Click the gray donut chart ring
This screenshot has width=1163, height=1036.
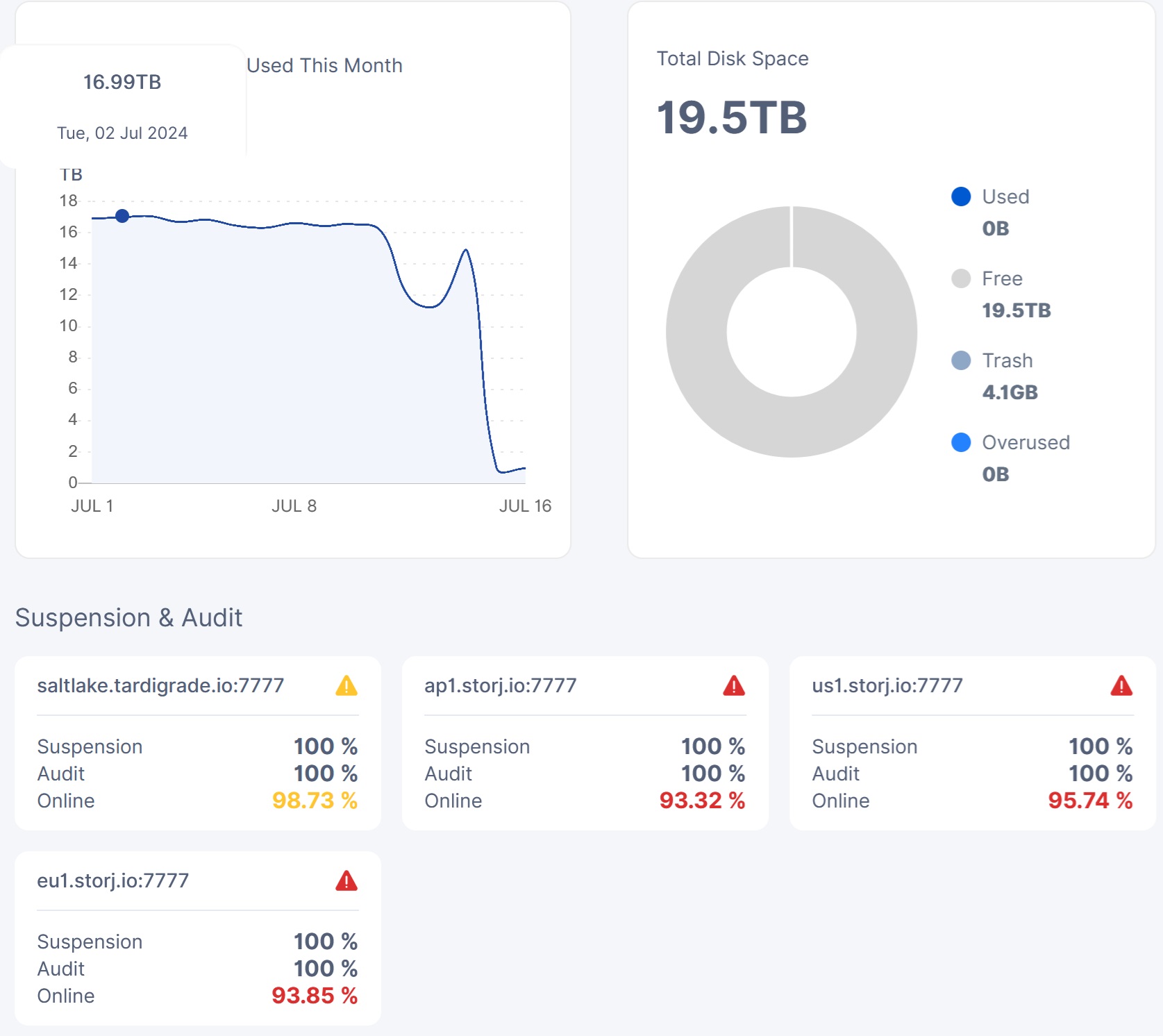coord(696,332)
